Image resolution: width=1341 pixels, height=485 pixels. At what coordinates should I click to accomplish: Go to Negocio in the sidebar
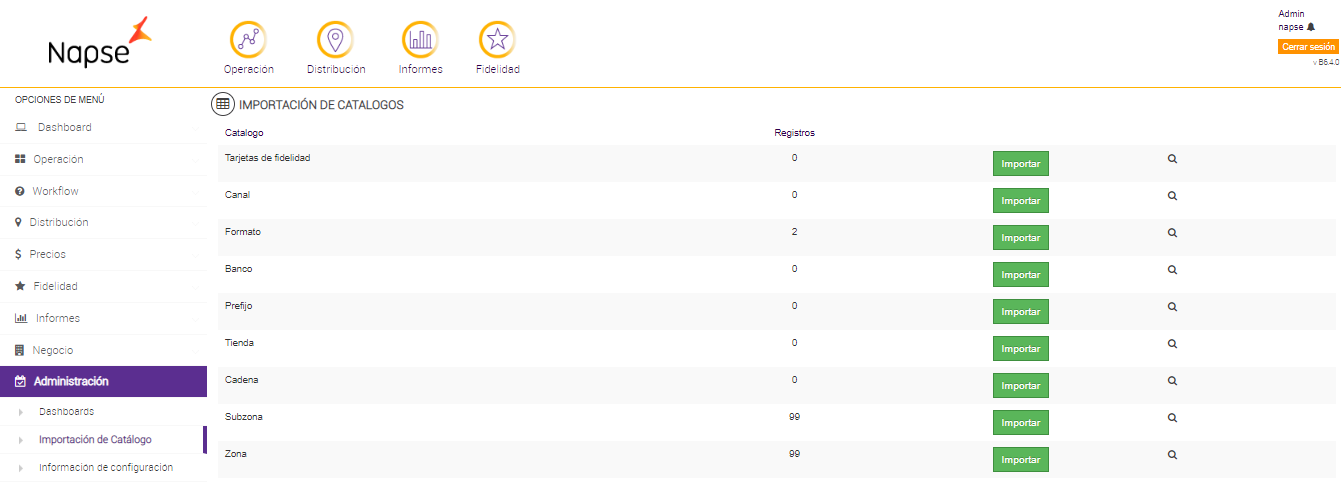(x=53, y=350)
